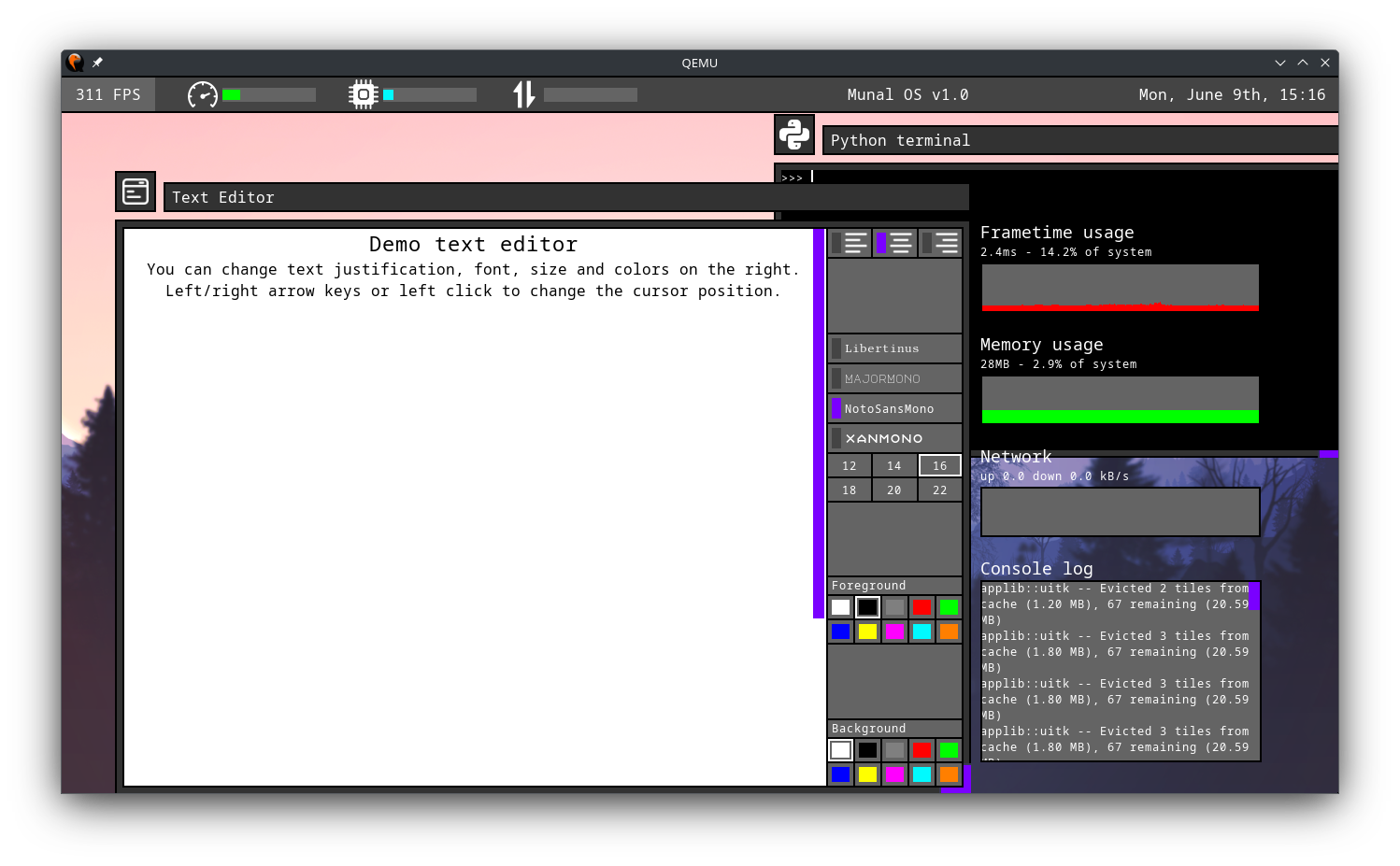Screen dimensions: 1400x866
Task: Pick green foreground color
Action: click(950, 607)
